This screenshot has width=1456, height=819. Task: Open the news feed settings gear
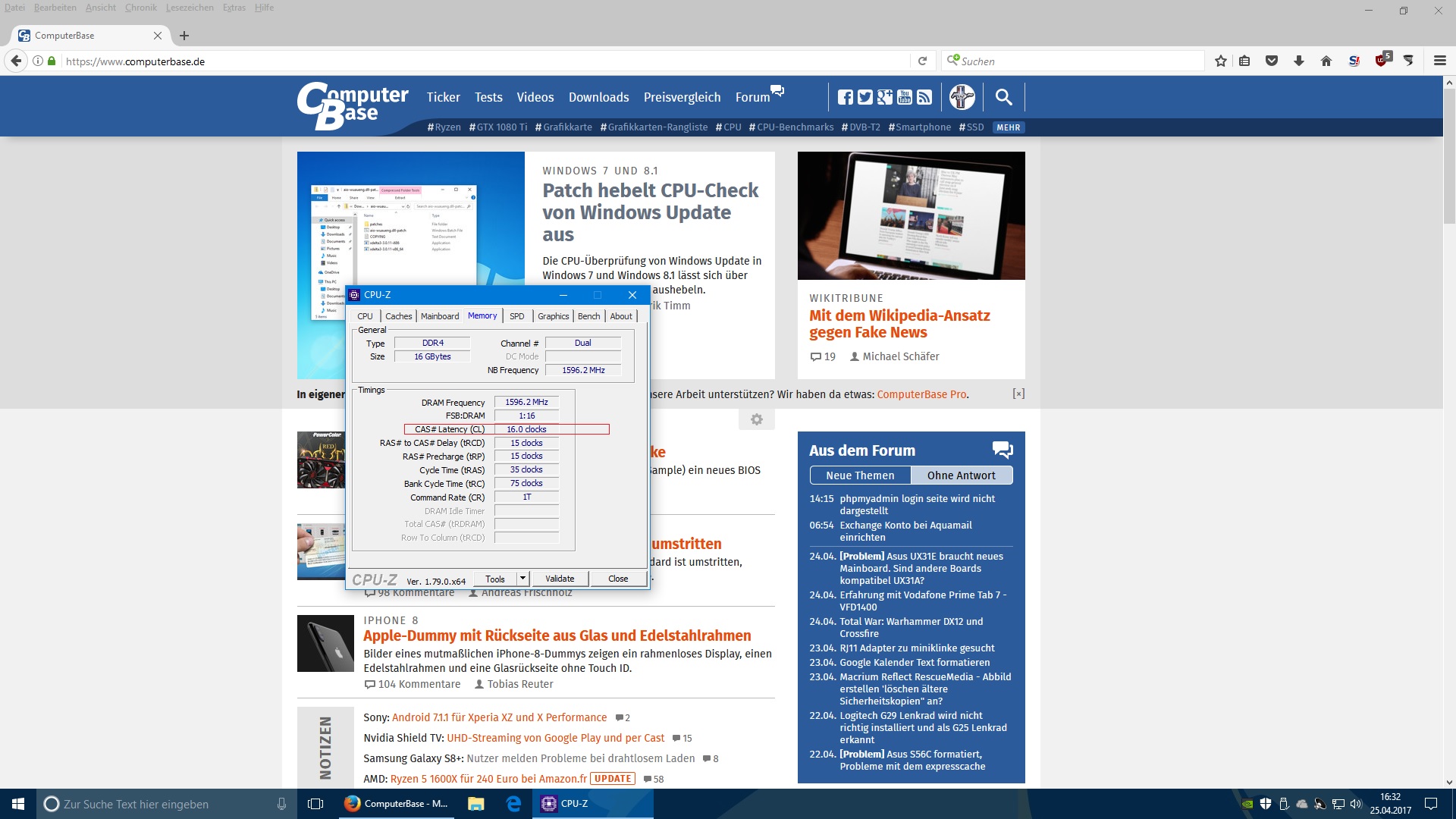(x=756, y=419)
